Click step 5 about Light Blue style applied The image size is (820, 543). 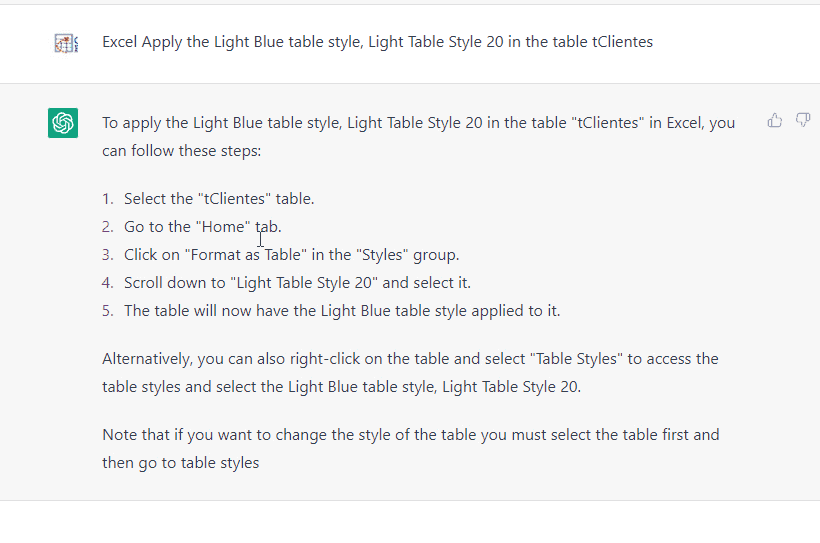[x=342, y=311]
